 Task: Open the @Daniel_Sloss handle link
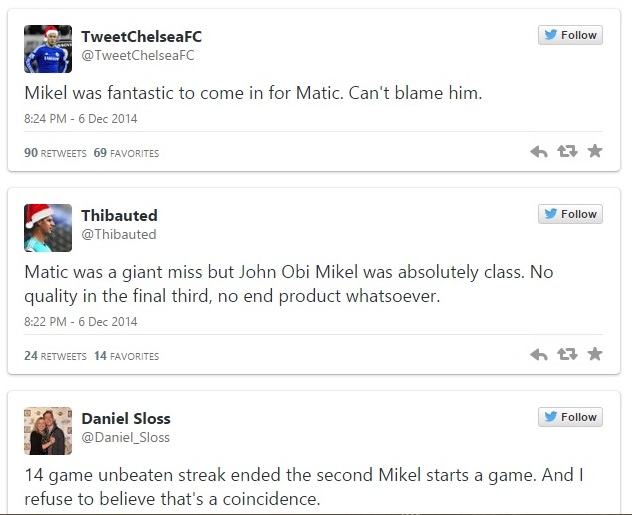coord(125,437)
